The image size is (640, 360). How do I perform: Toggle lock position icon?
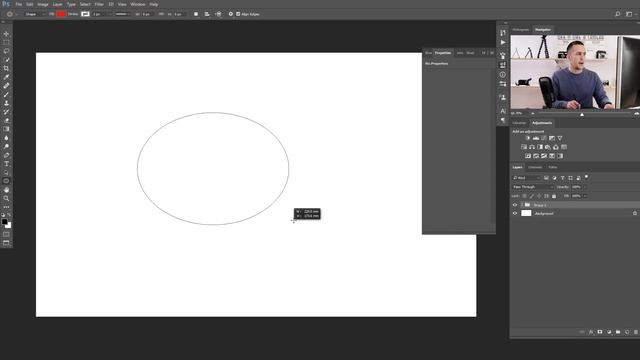point(539,196)
